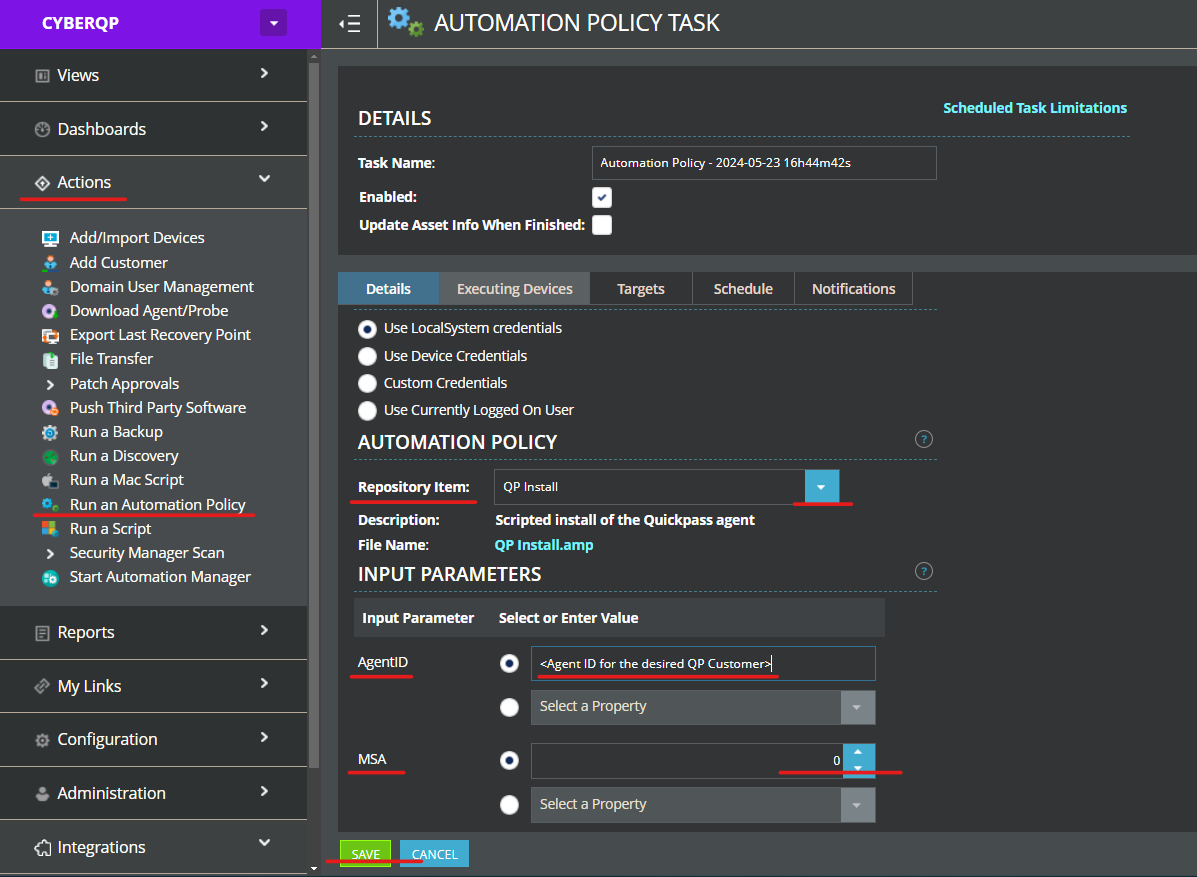Select AgentID Select a Property radio button
This screenshot has height=877, width=1197.
tap(509, 708)
